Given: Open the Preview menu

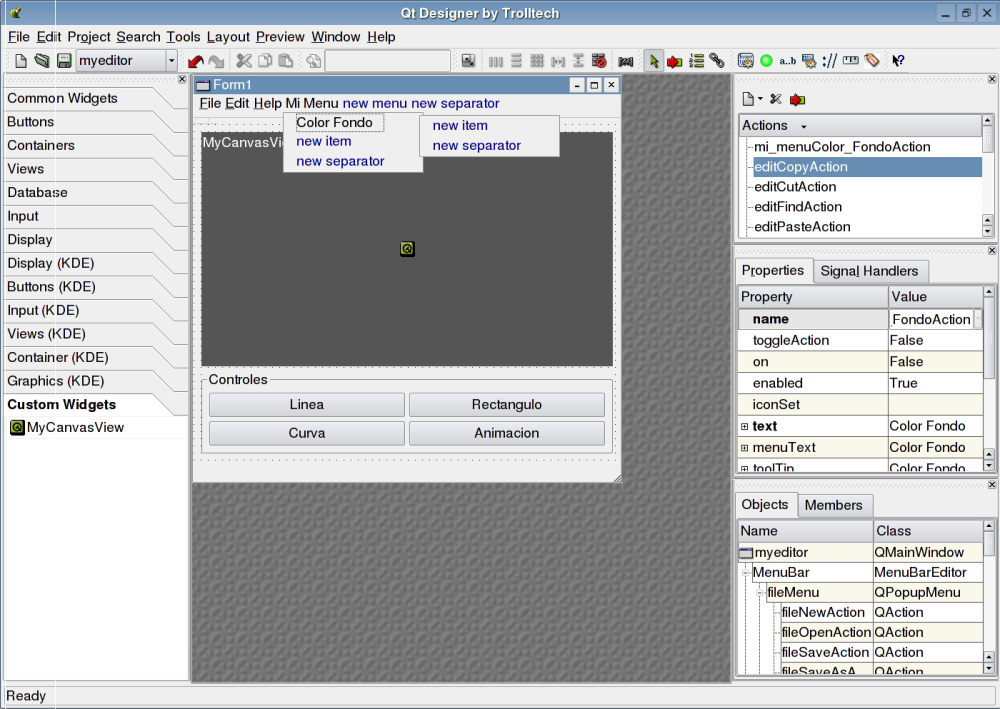Looking at the screenshot, I should click(x=280, y=37).
